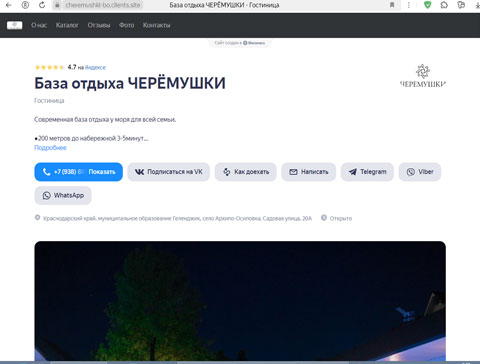Click the Открыто status text
480x364 pixels.
click(341, 218)
